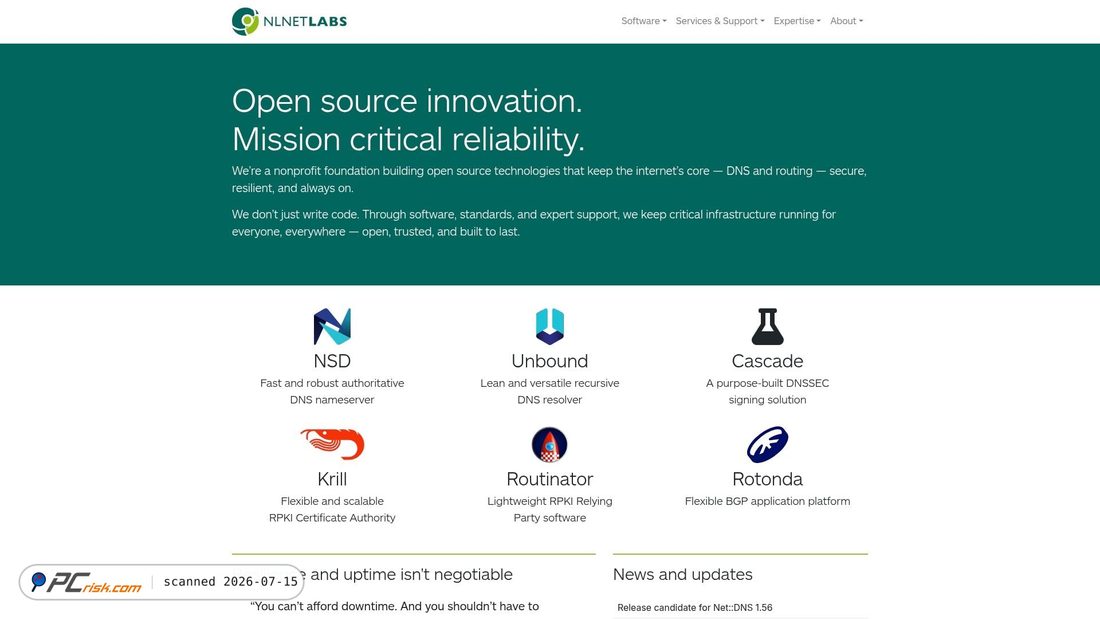Image resolution: width=1100 pixels, height=619 pixels.
Task: Expand the Software dropdown menu
Action: pyautogui.click(x=643, y=21)
